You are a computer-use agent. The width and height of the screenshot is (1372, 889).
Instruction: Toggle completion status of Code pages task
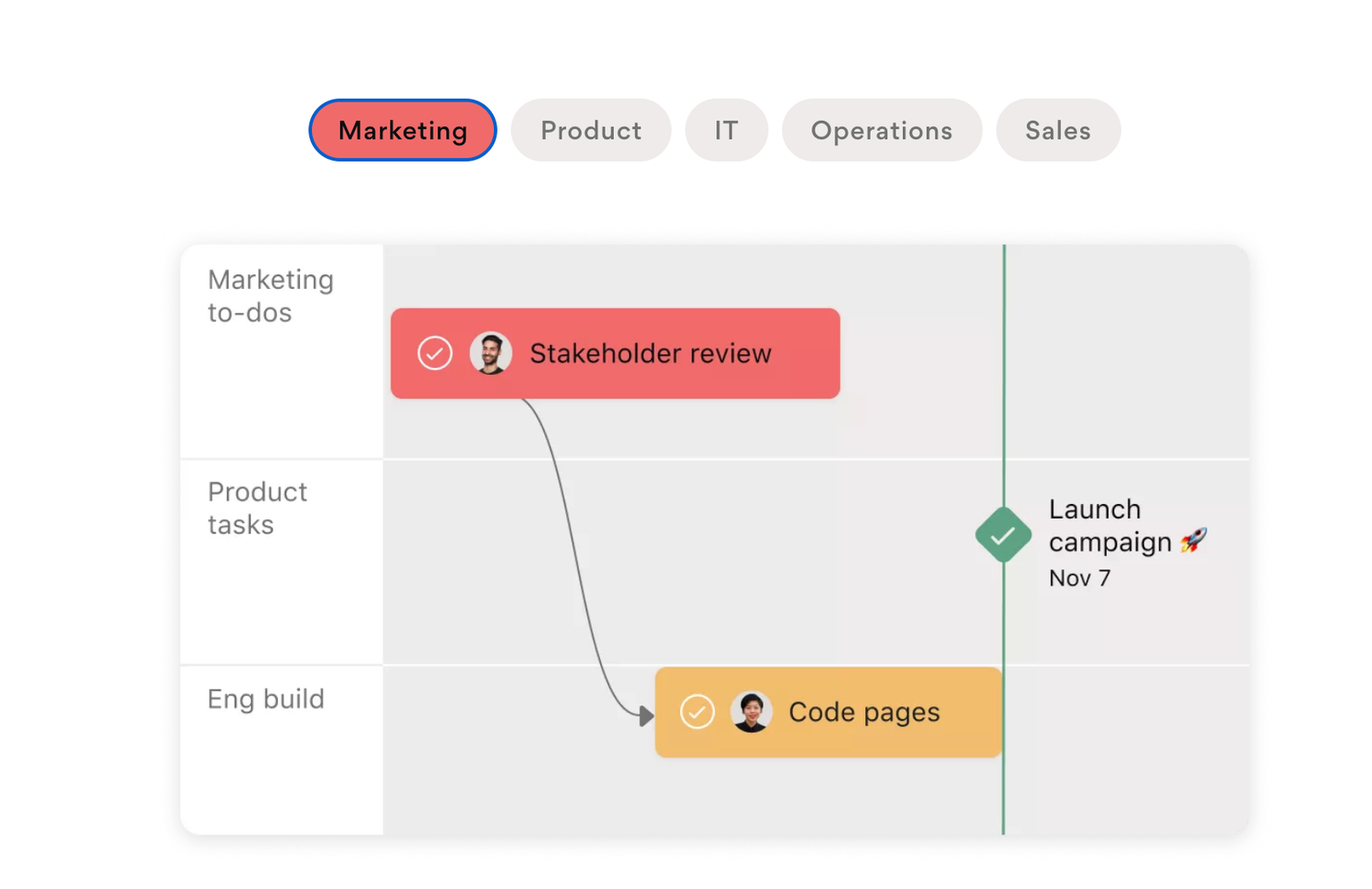pyautogui.click(x=697, y=712)
